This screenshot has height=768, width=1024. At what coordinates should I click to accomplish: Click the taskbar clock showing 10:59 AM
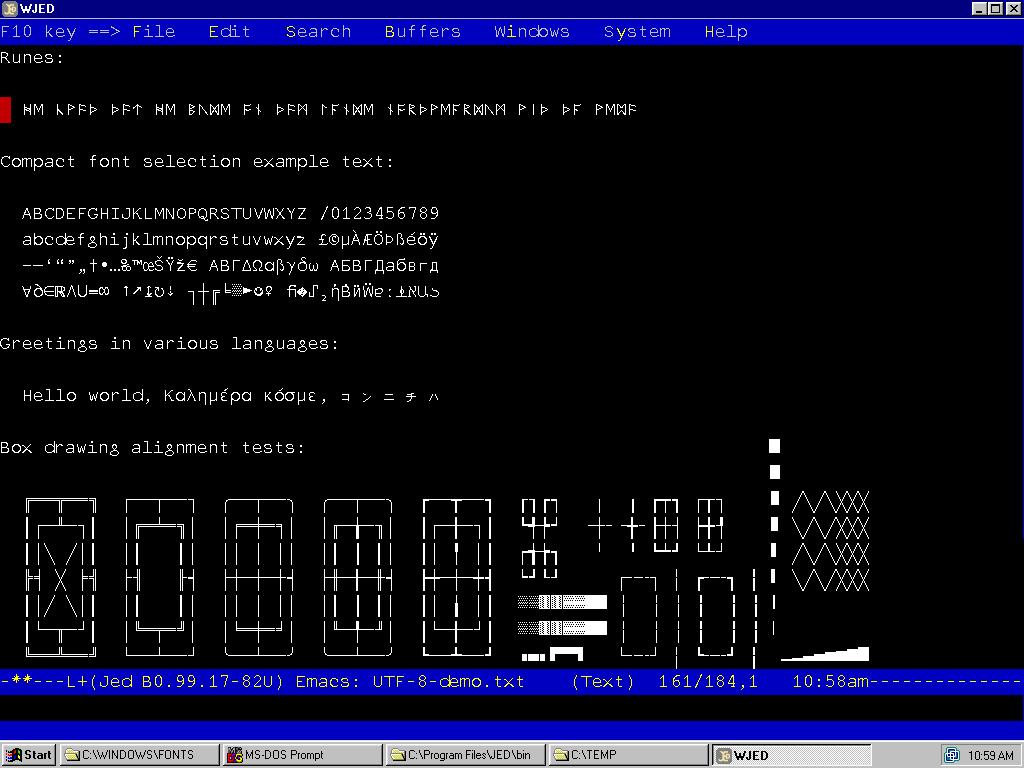[x=990, y=756]
